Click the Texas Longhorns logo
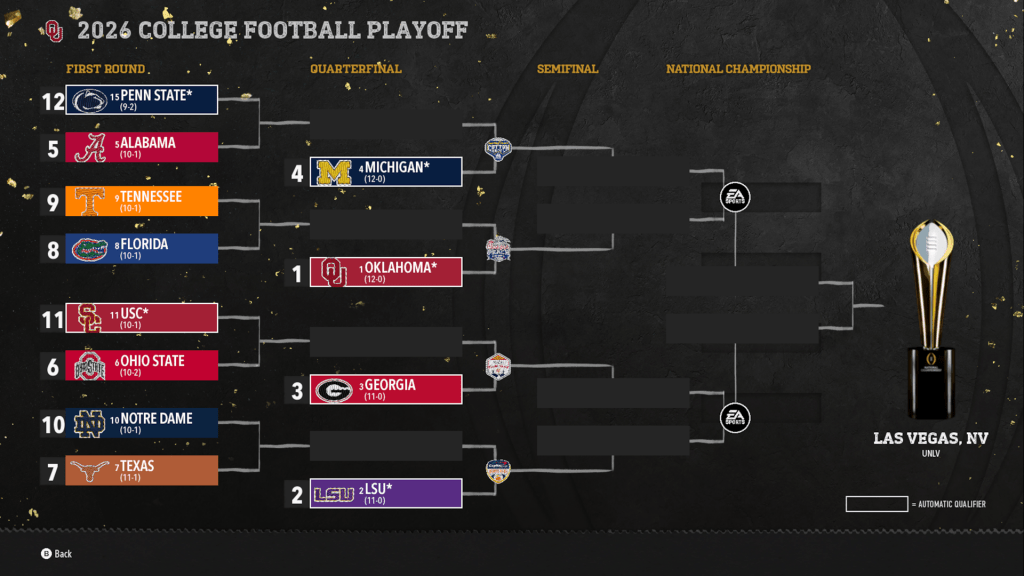The width and height of the screenshot is (1024, 576). 88,471
